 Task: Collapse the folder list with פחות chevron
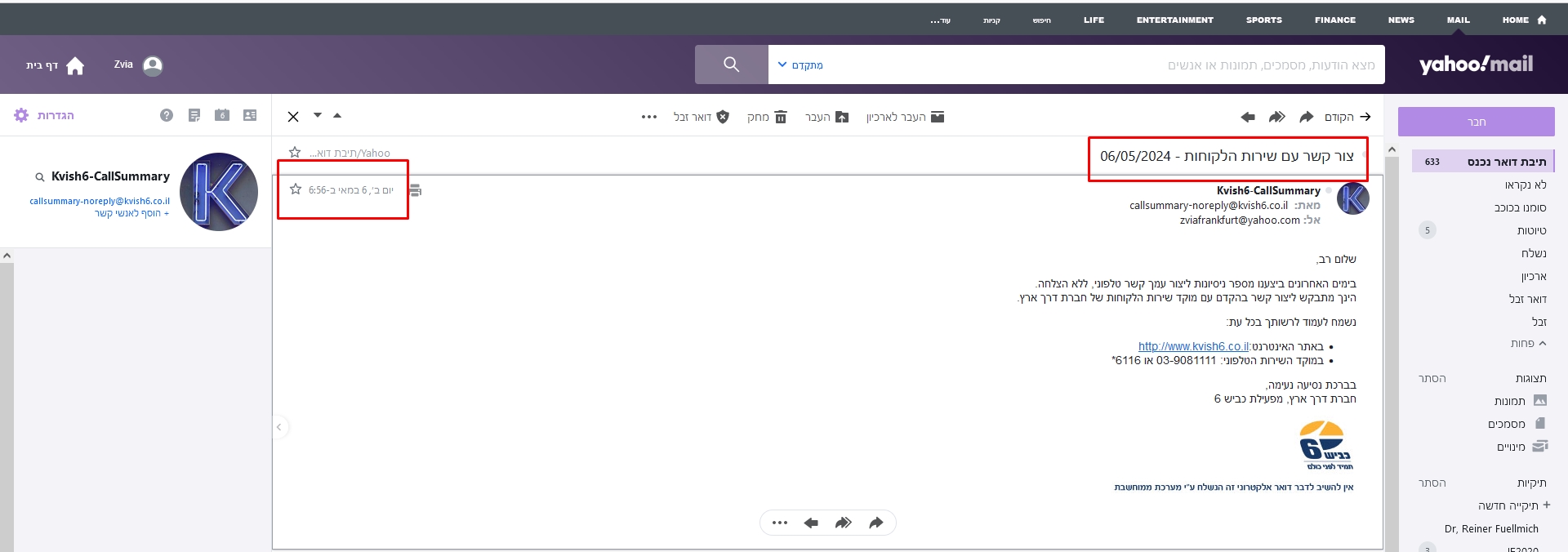tap(1528, 344)
